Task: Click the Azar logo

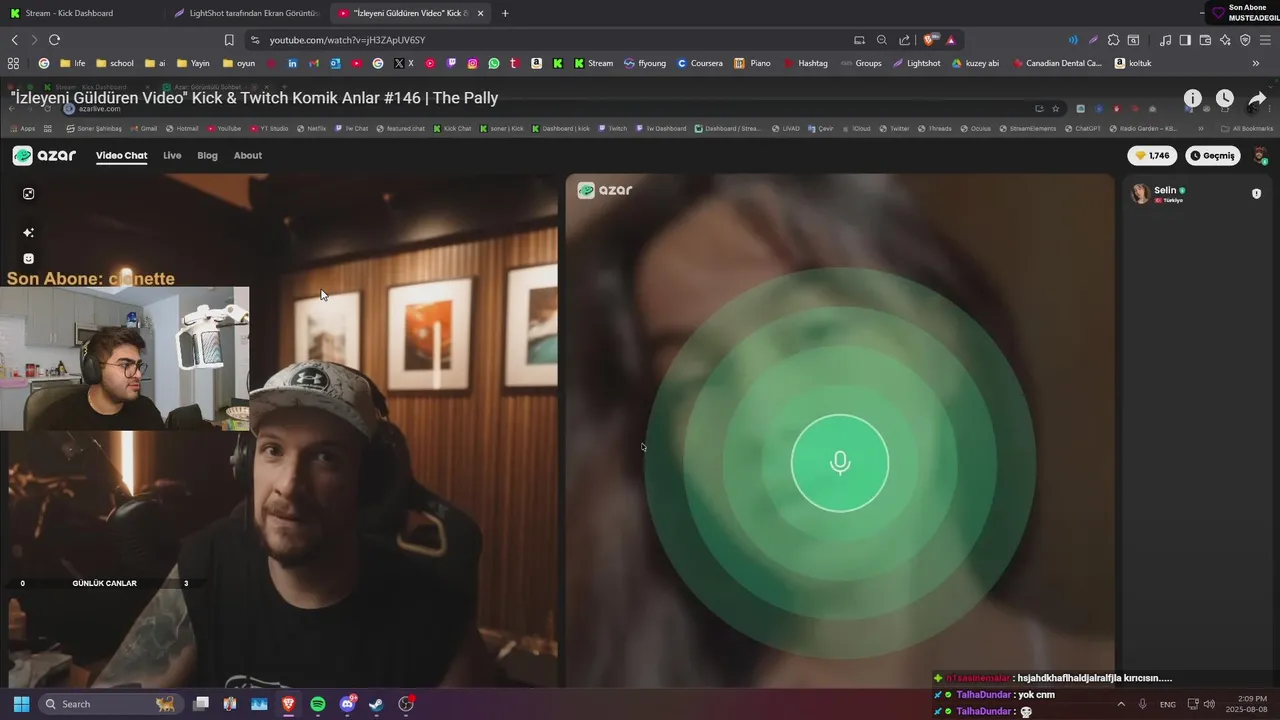Action: [44, 156]
